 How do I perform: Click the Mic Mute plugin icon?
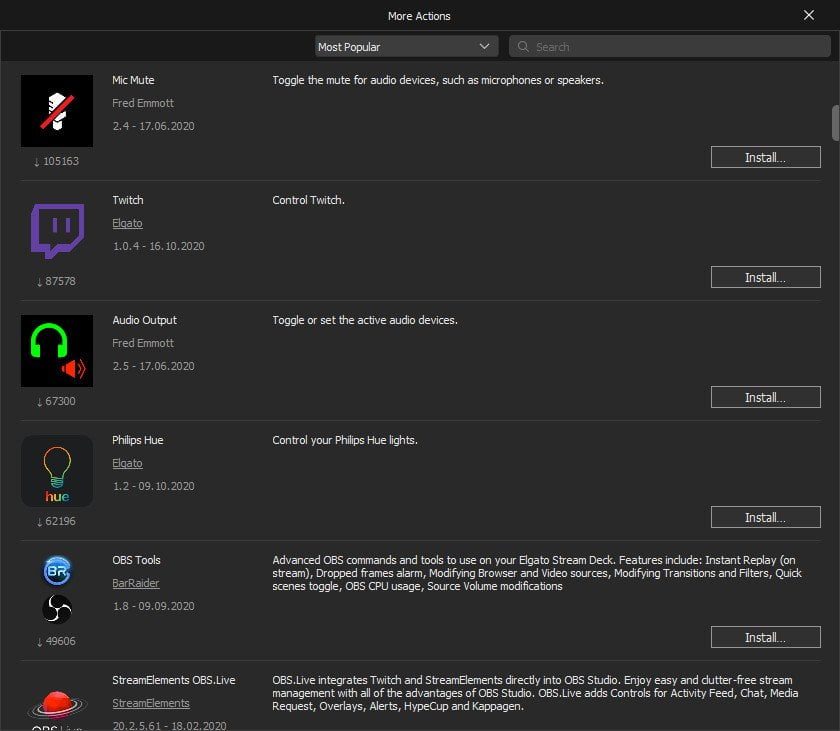(57, 111)
